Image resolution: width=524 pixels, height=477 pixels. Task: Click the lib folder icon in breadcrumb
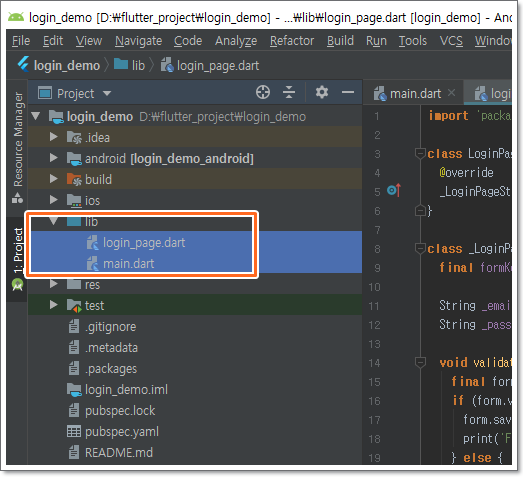coord(121,64)
